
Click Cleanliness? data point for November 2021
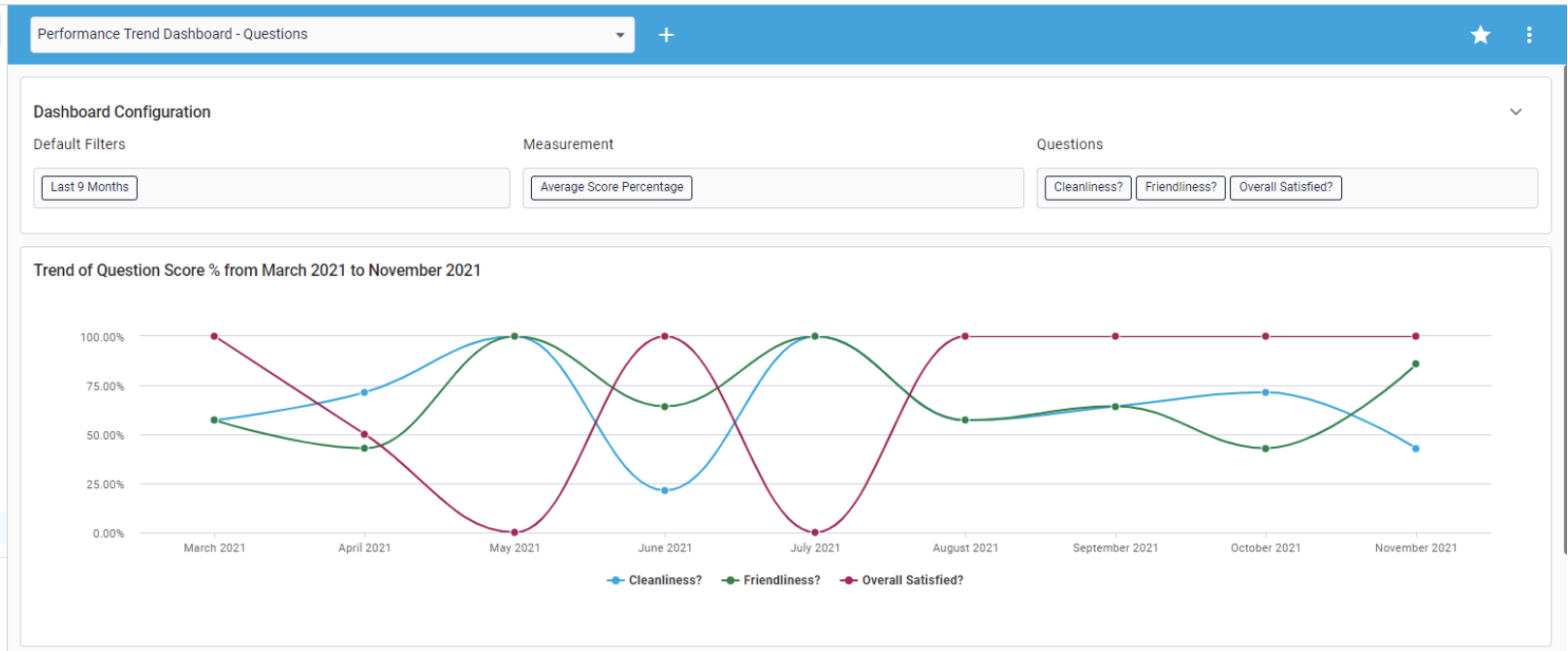(1416, 449)
